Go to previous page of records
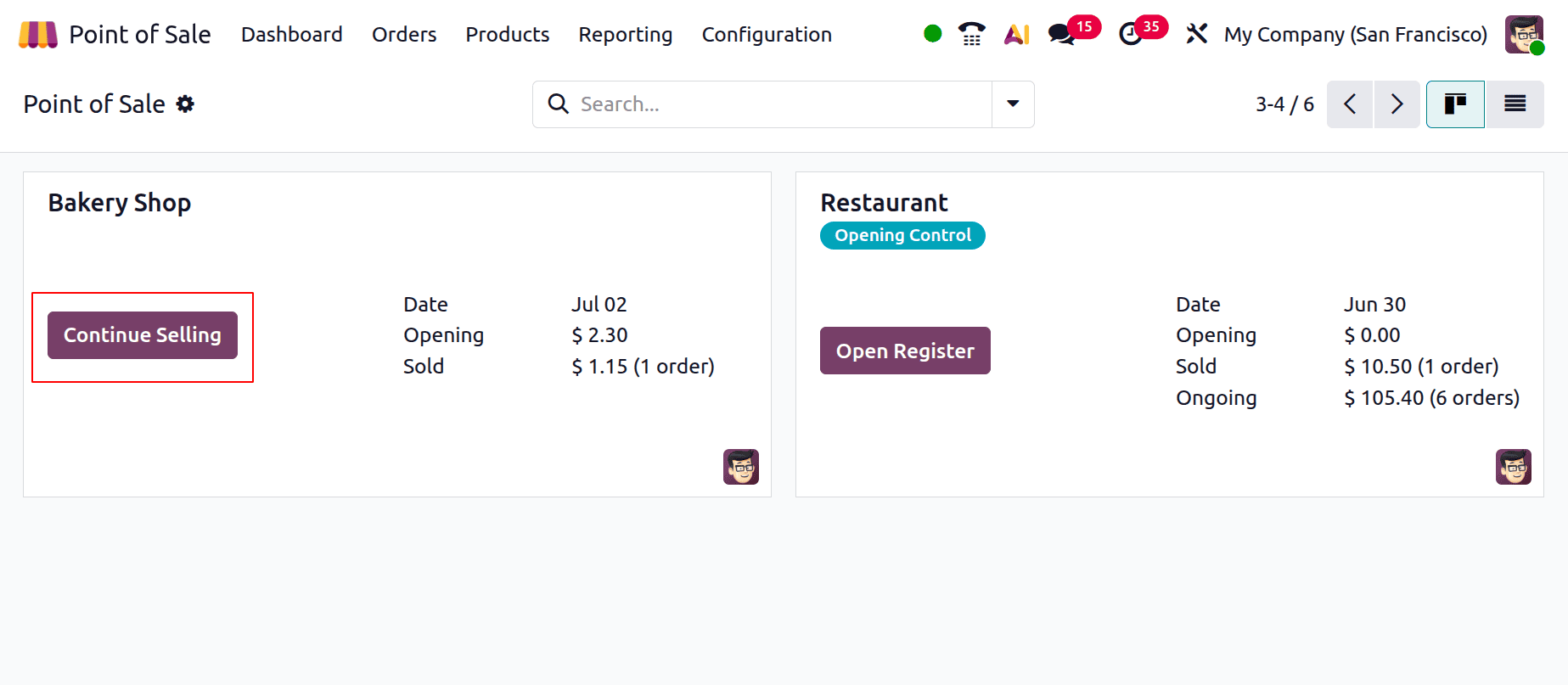This screenshot has width=1568, height=685. pyautogui.click(x=1350, y=104)
